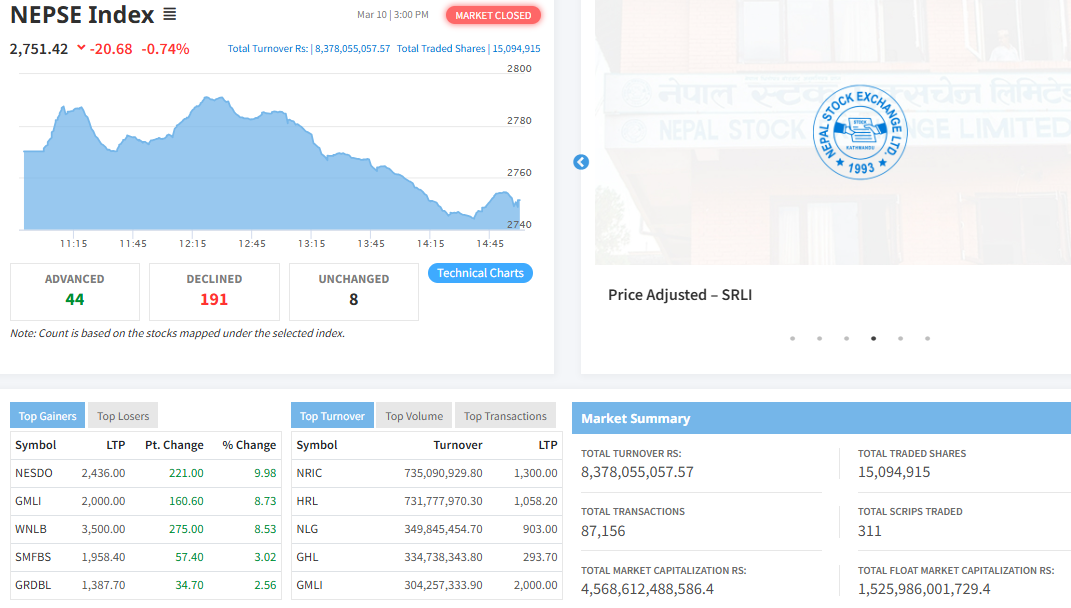
Task: Click the Nepal Stock Exchange circular logo
Action: [860, 132]
